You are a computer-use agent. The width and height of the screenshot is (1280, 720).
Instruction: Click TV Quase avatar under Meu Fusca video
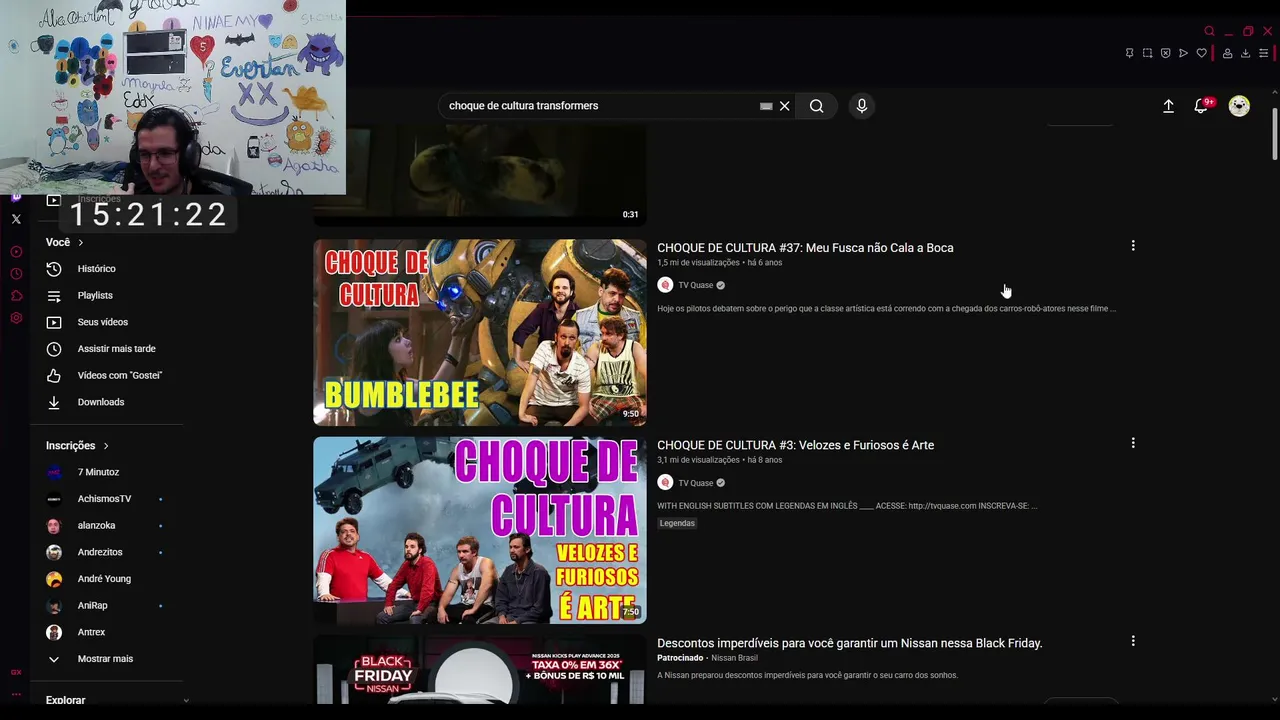tap(665, 285)
